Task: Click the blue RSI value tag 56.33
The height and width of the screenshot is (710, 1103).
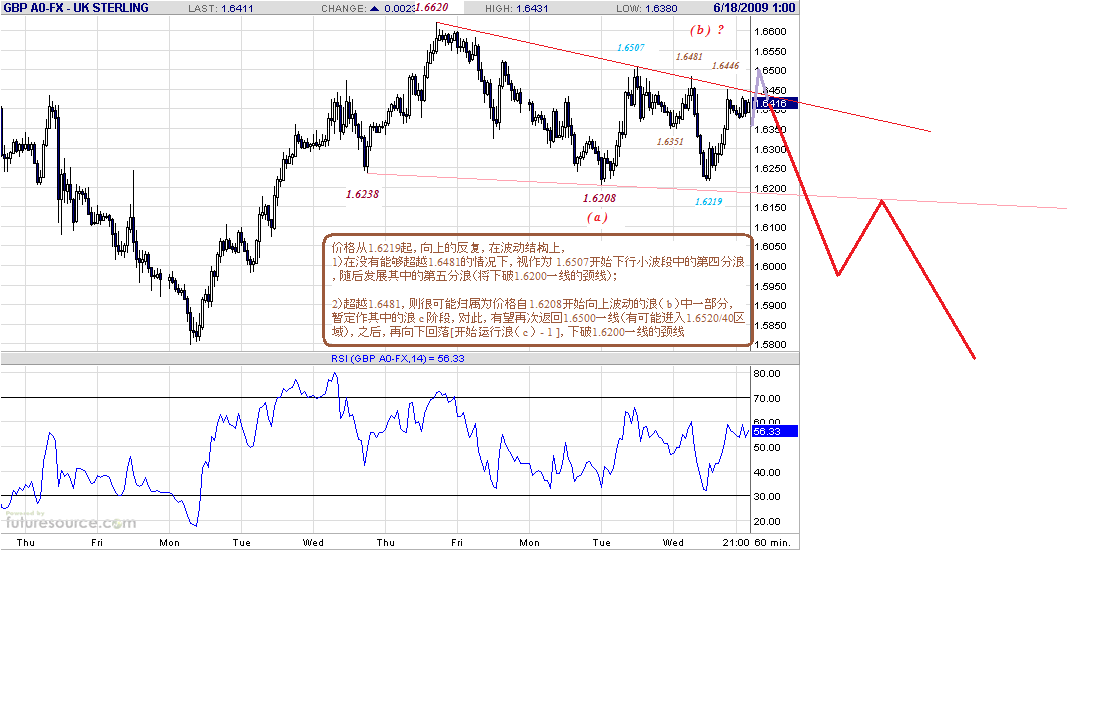Action: coord(774,431)
